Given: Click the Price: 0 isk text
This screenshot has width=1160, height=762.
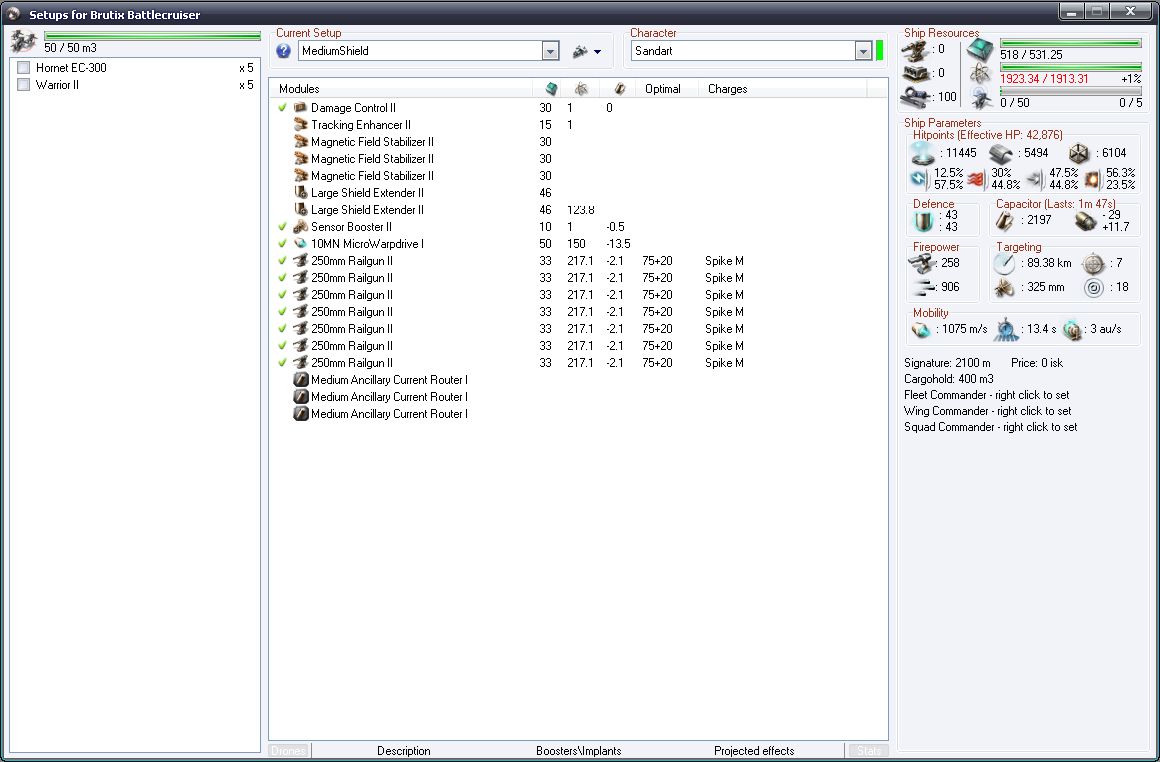Looking at the screenshot, I should click(x=1036, y=363).
